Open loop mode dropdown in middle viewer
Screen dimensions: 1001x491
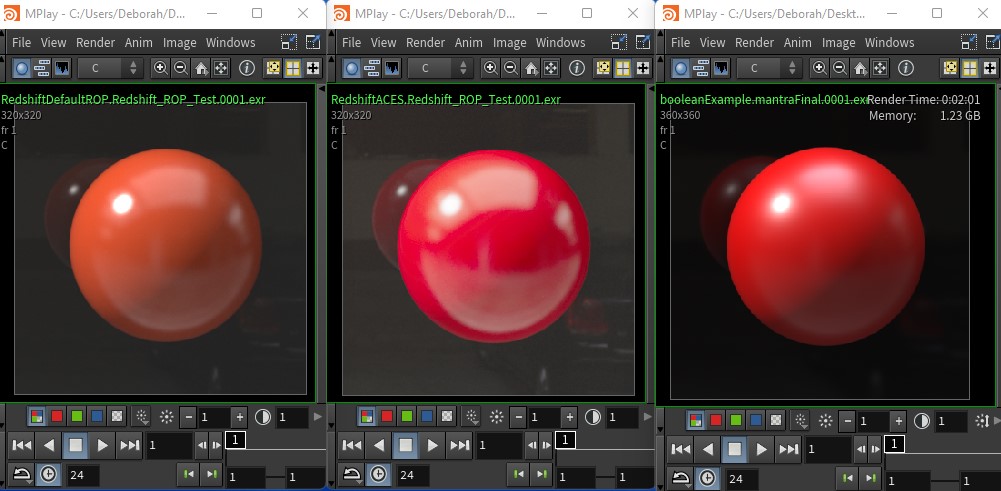351,474
